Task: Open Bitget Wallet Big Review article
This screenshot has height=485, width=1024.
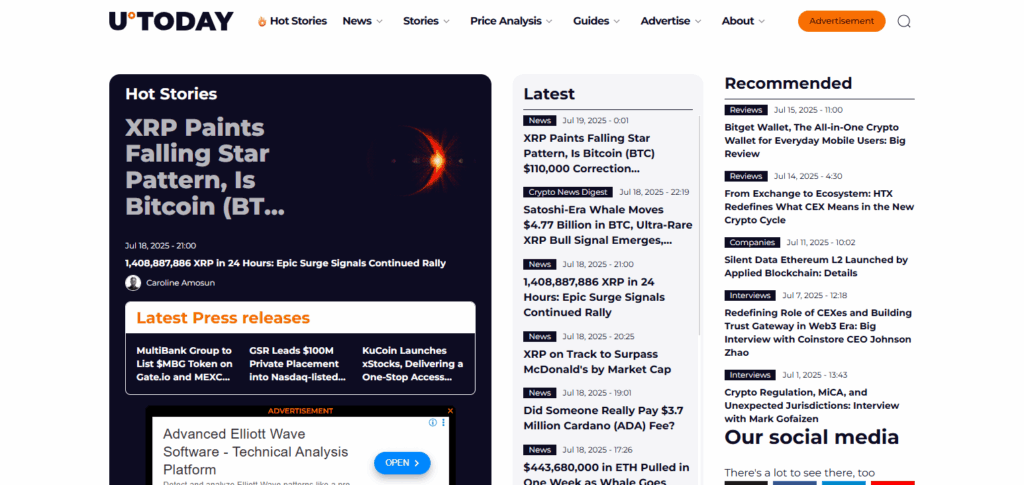Action: click(x=815, y=140)
